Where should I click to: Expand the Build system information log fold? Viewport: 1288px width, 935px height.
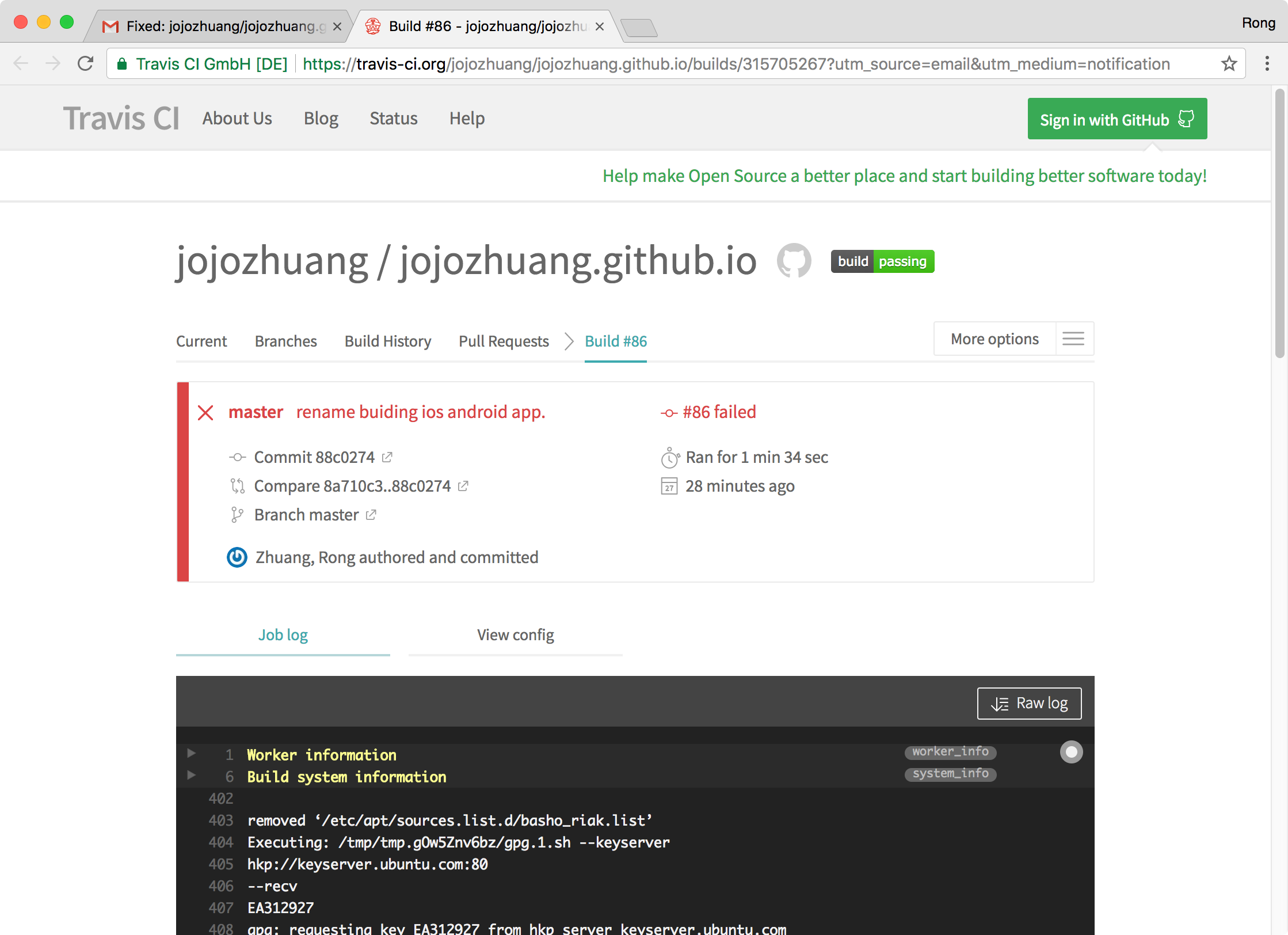tap(192, 776)
